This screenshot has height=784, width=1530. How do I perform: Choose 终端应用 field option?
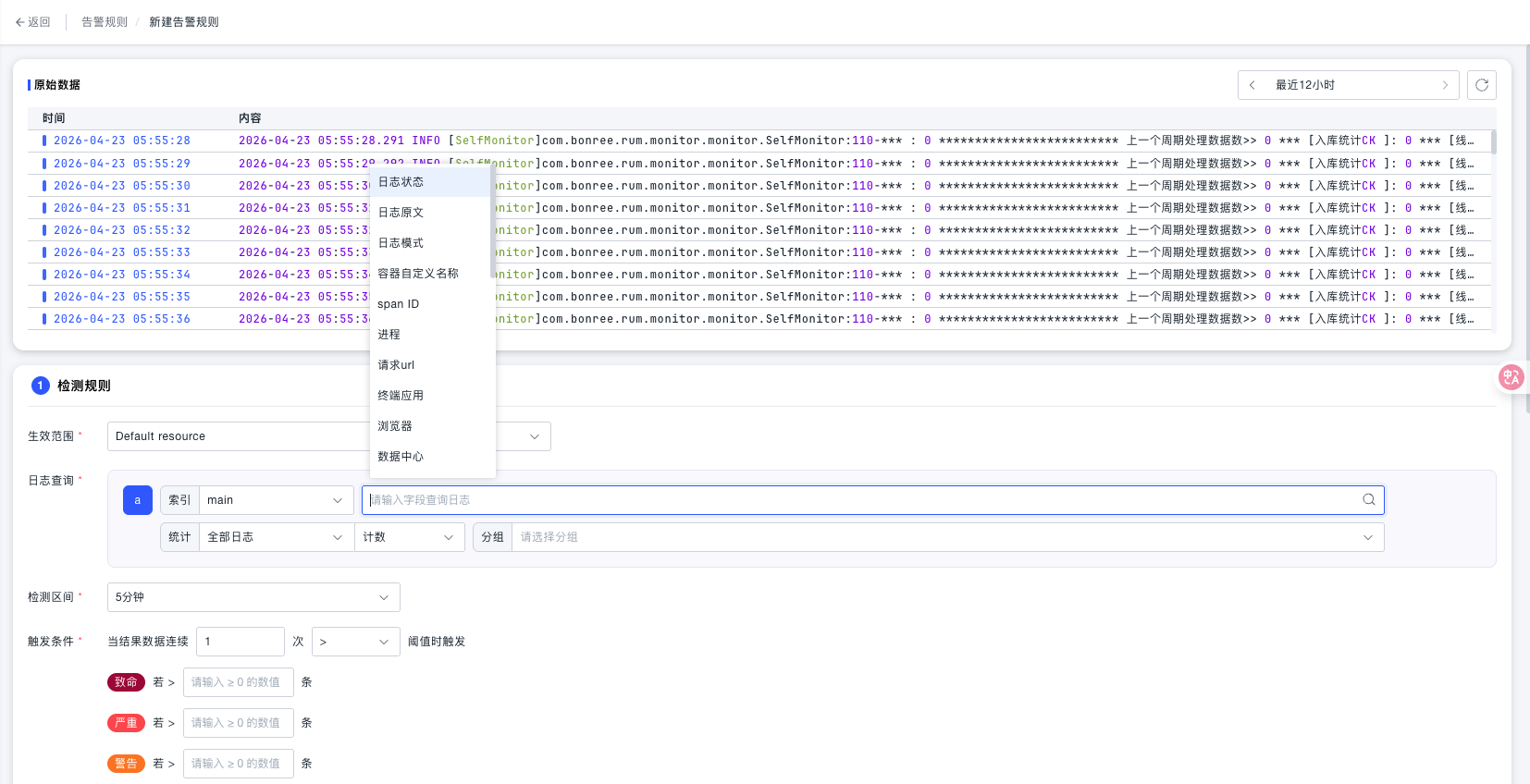[x=430, y=396]
